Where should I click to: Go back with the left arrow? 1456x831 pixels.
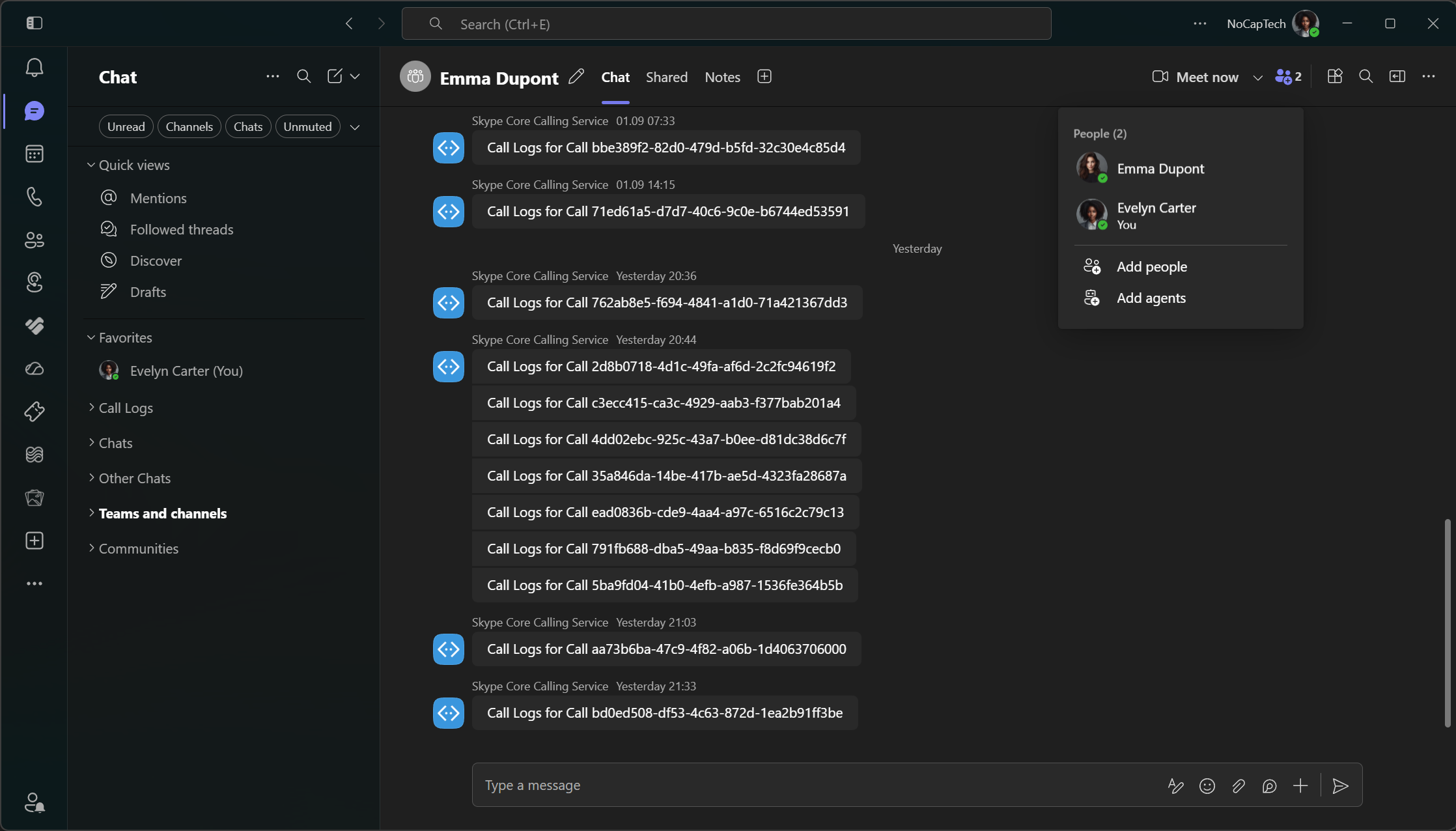coord(349,23)
